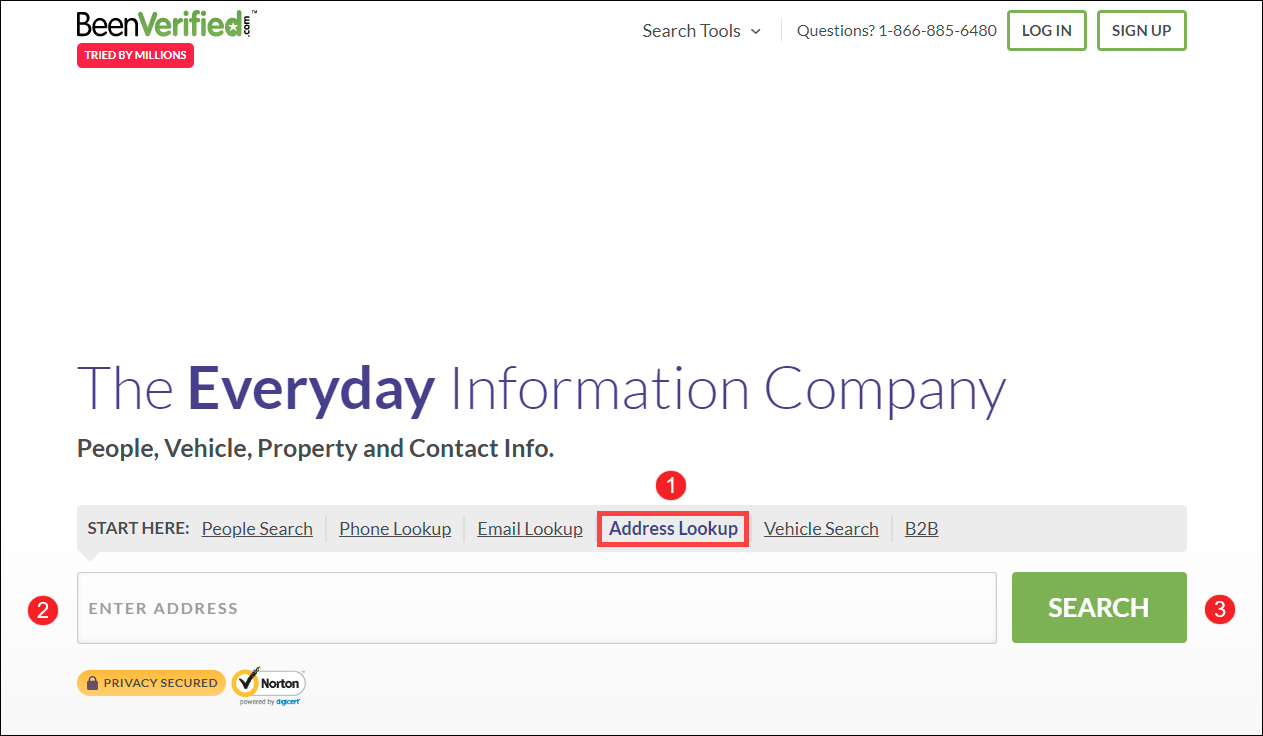This screenshot has height=736, width=1263.
Task: Click the START HERE label
Action: [139, 528]
